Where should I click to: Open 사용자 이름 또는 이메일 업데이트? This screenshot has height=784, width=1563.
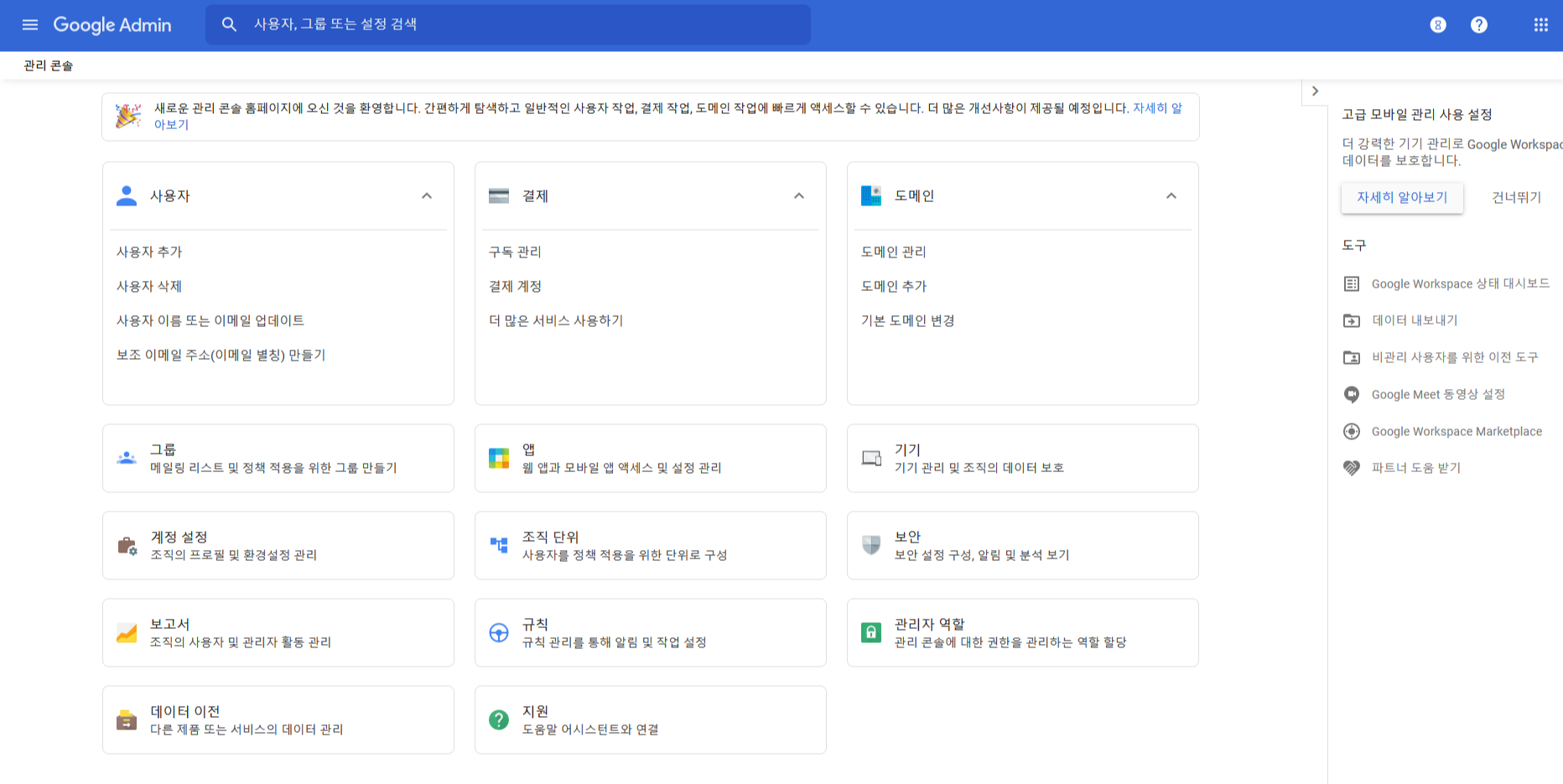click(210, 320)
